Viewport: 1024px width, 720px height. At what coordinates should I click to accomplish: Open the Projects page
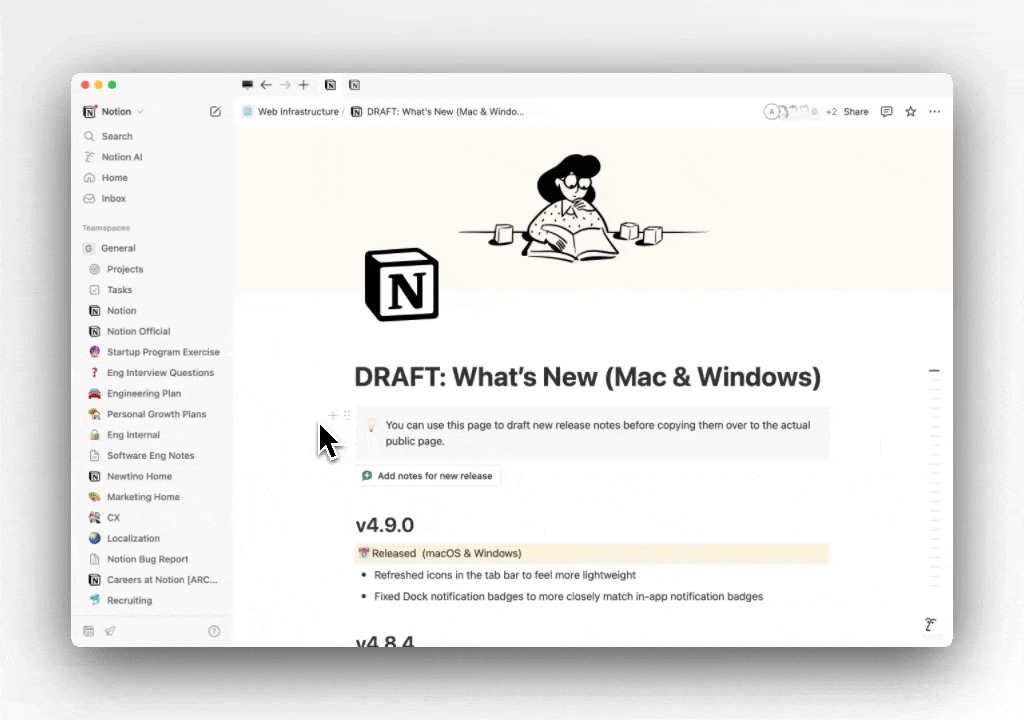click(125, 269)
